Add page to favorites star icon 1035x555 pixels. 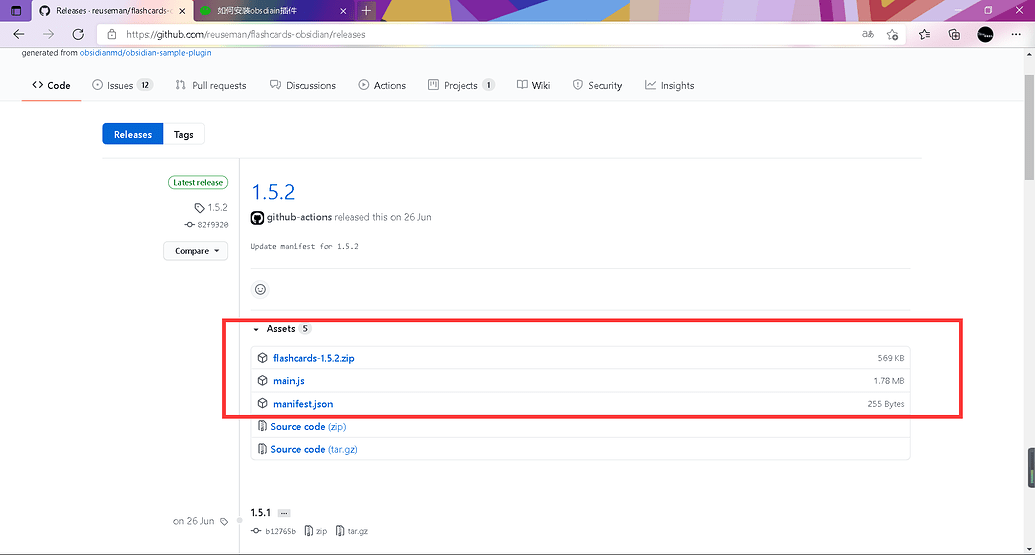point(892,34)
